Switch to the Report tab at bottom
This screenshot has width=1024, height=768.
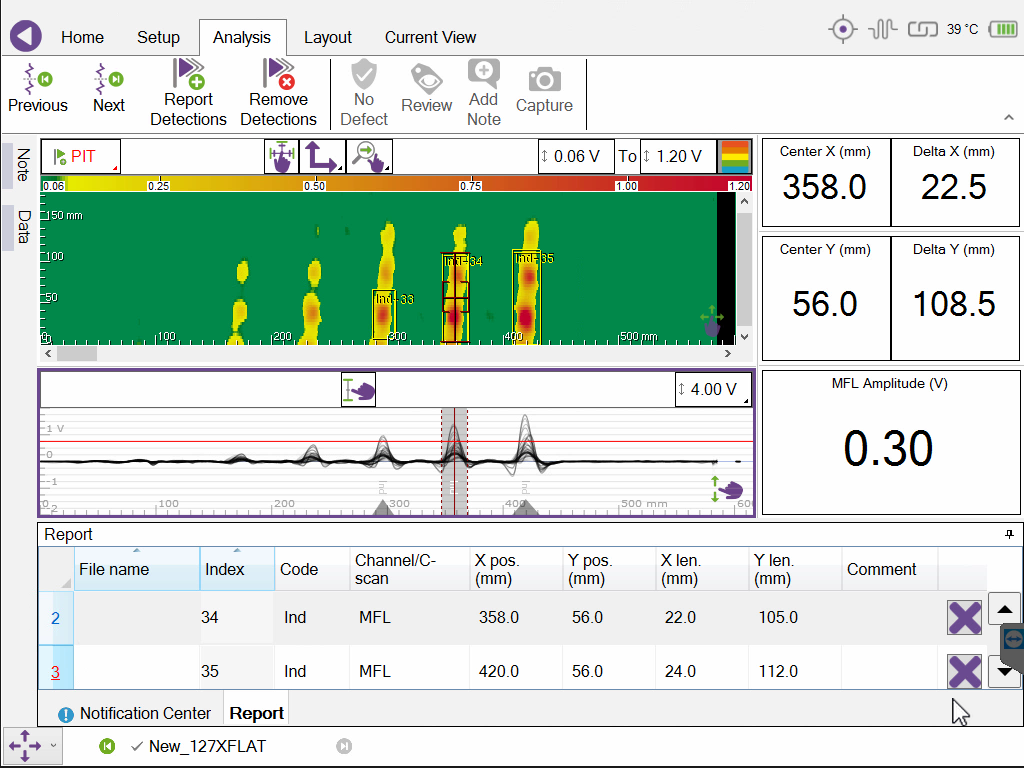(x=255, y=714)
